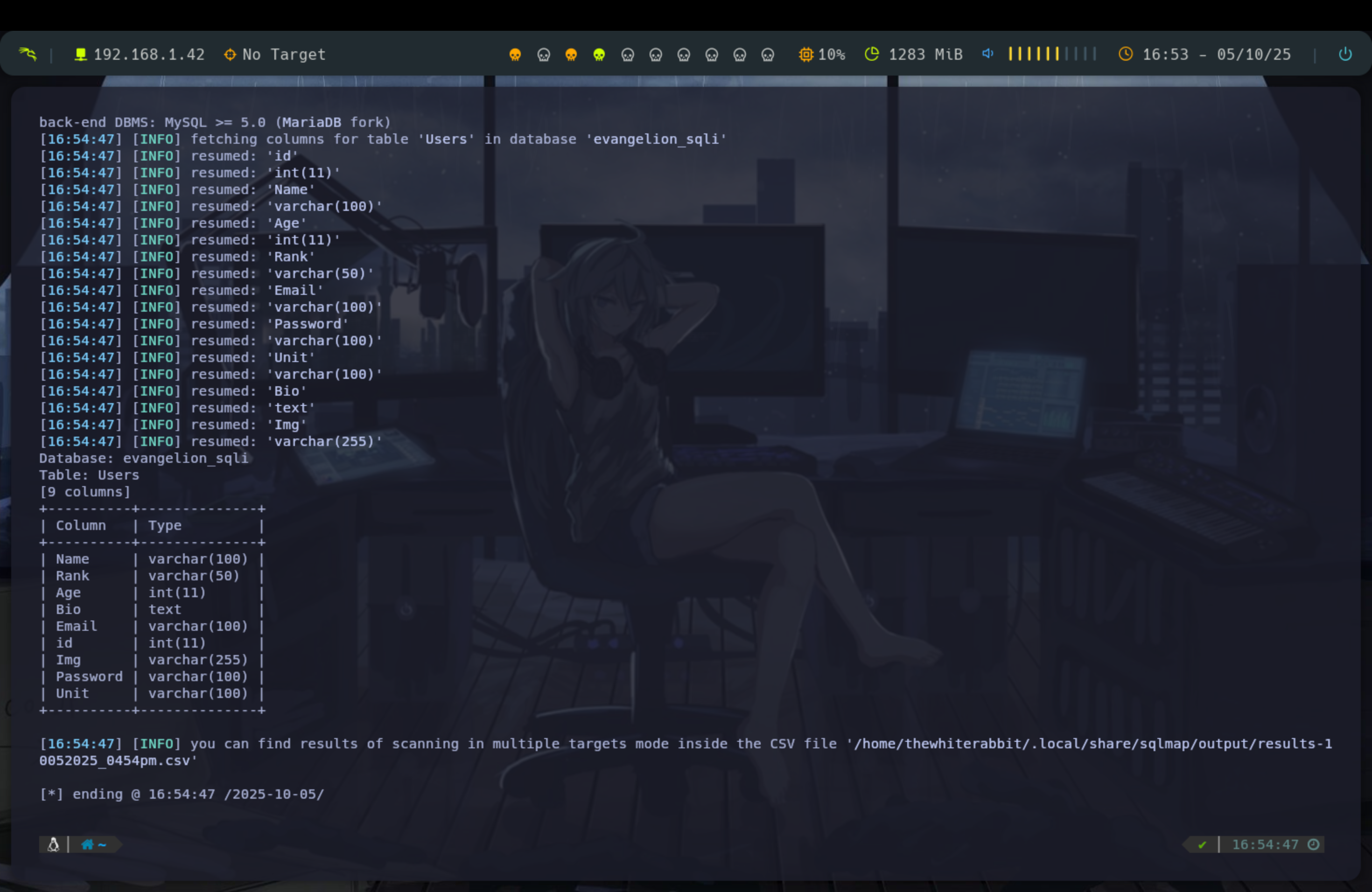Click the speaker volume icon
This screenshot has width=1372, height=892.
pos(987,54)
